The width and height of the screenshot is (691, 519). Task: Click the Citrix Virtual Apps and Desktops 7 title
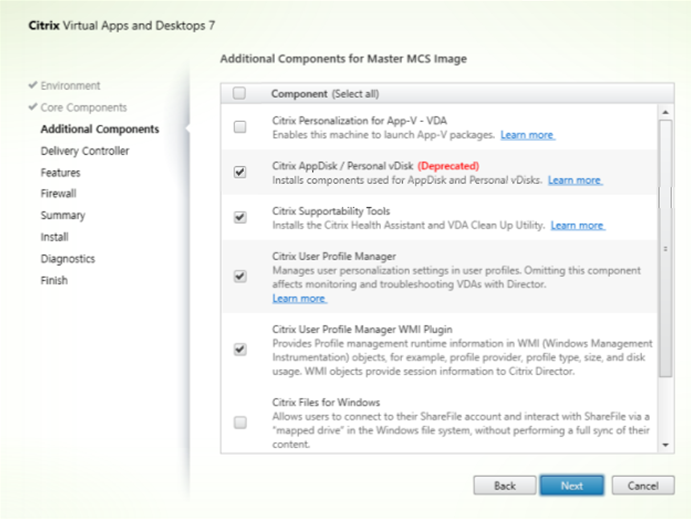tap(122, 26)
